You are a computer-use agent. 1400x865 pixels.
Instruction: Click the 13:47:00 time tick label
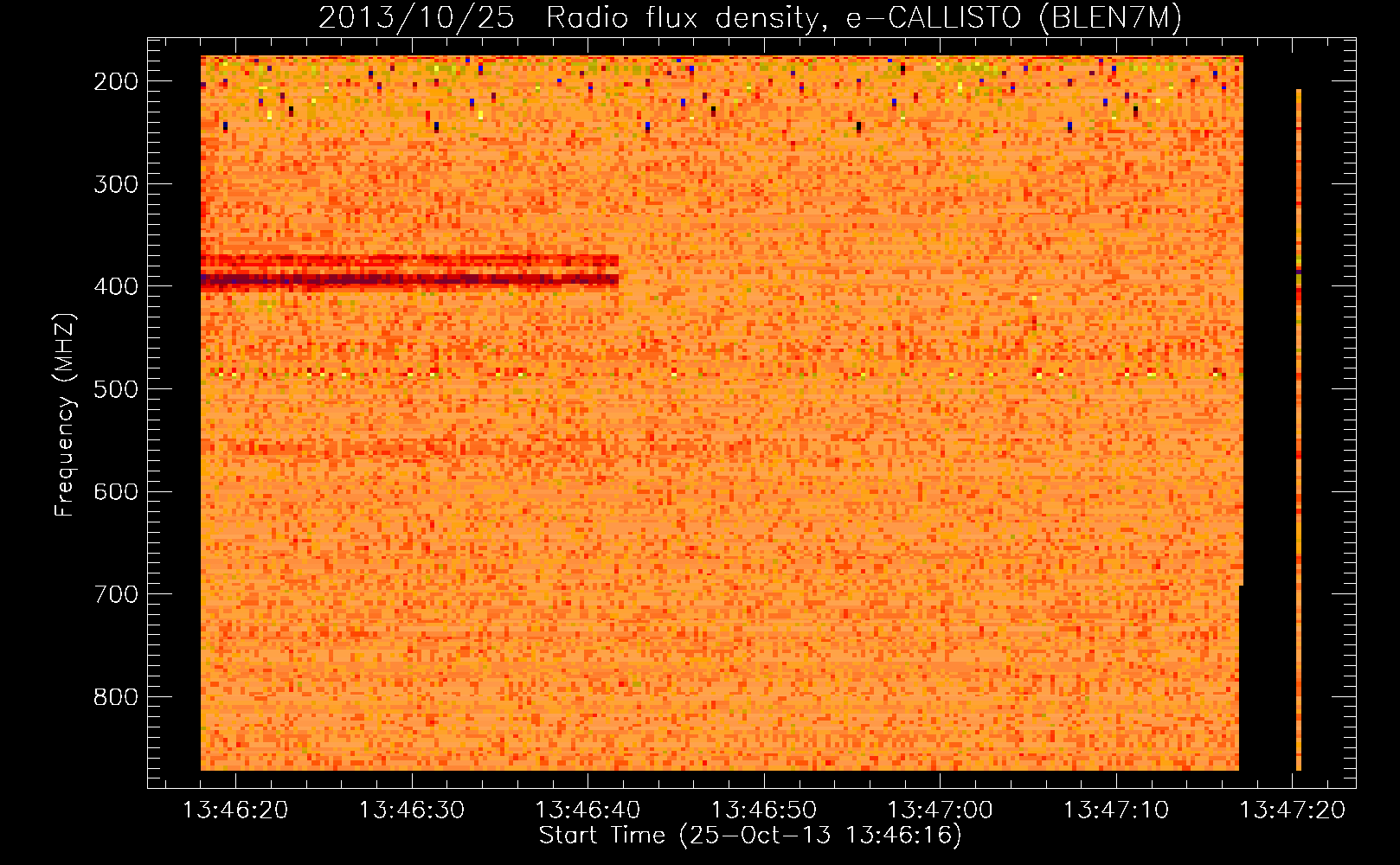[x=940, y=811]
